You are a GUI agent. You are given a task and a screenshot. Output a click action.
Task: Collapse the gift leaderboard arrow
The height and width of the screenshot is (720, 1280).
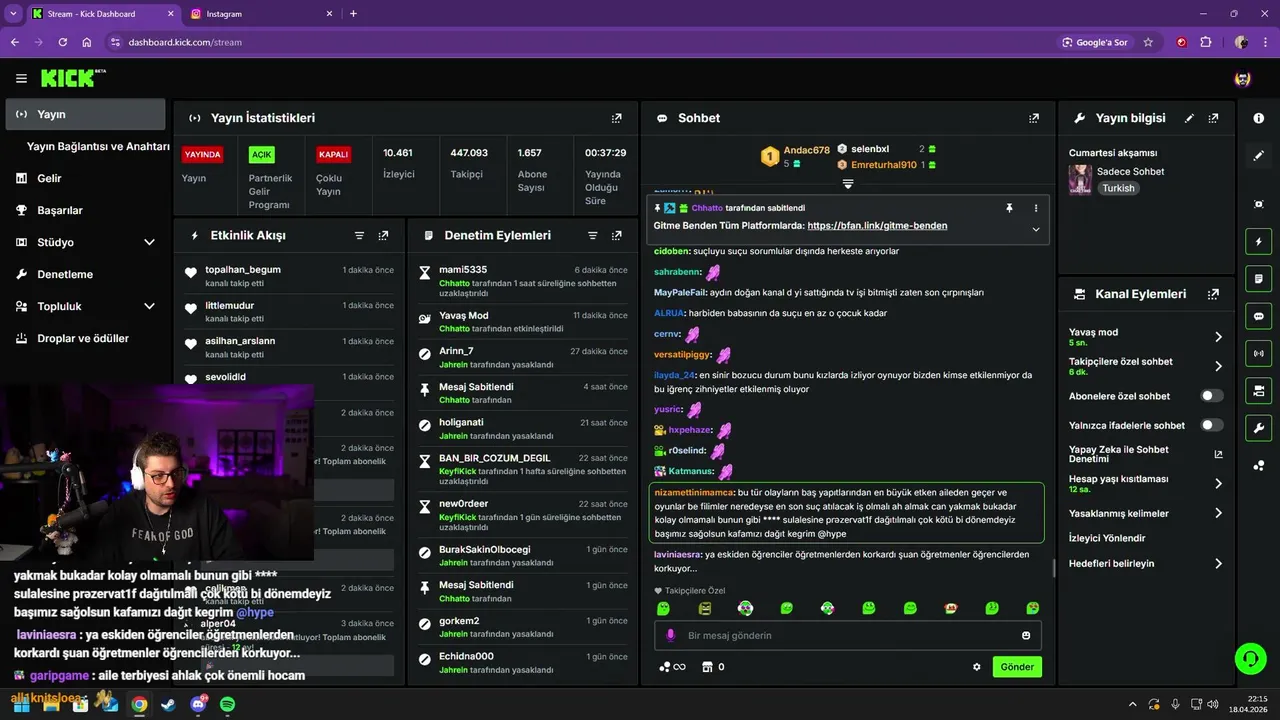point(848,184)
